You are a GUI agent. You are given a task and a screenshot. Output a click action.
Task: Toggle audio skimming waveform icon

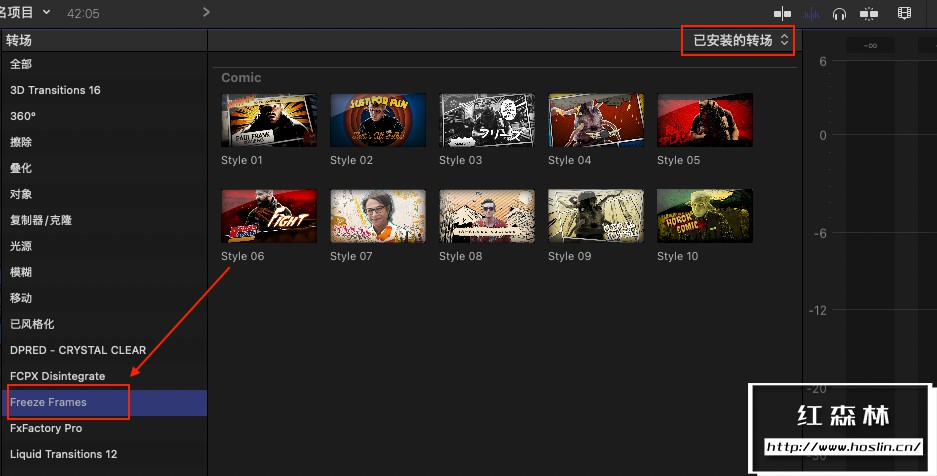[812, 13]
